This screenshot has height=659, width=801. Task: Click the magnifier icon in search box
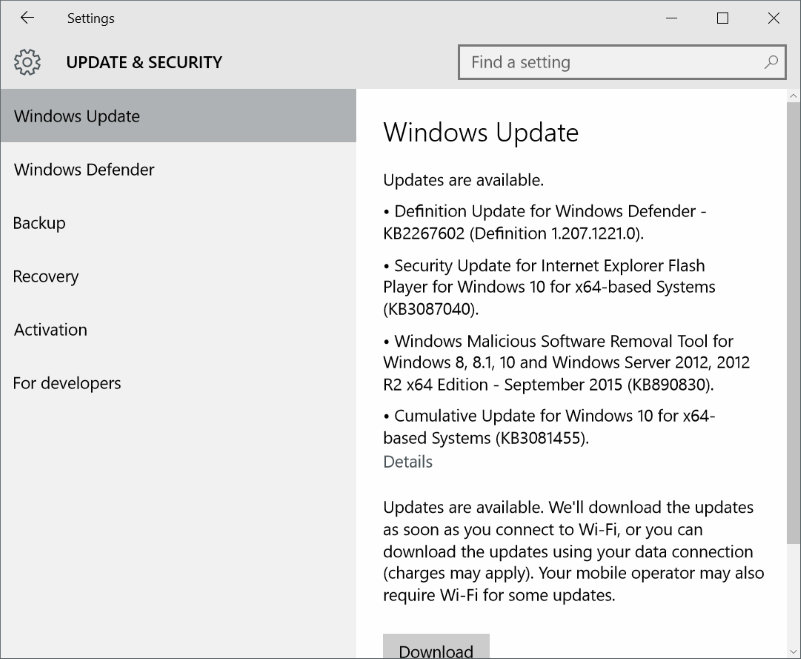(x=771, y=62)
